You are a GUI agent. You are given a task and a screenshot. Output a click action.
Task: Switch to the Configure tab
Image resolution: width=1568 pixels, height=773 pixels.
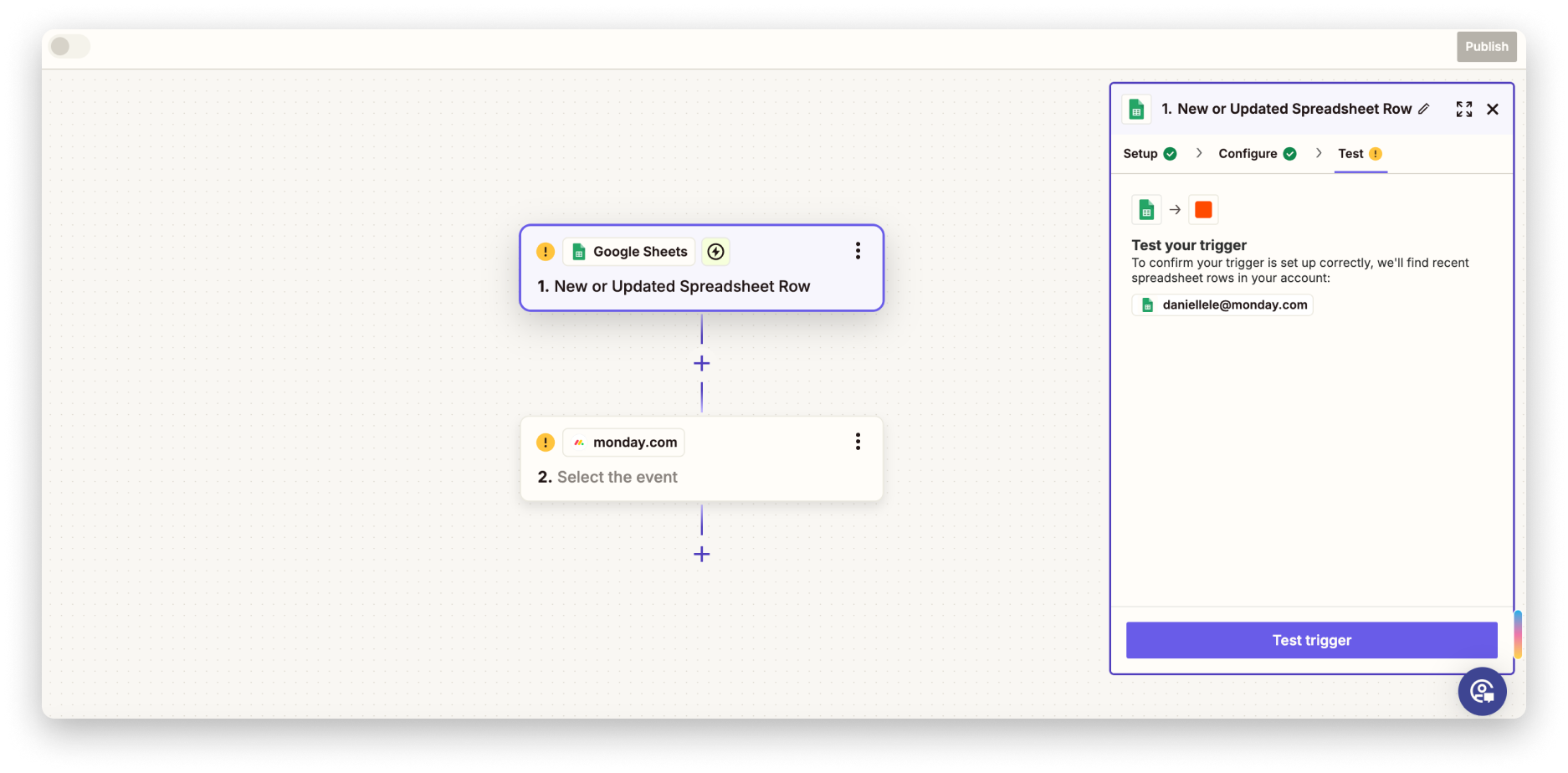(x=1258, y=154)
